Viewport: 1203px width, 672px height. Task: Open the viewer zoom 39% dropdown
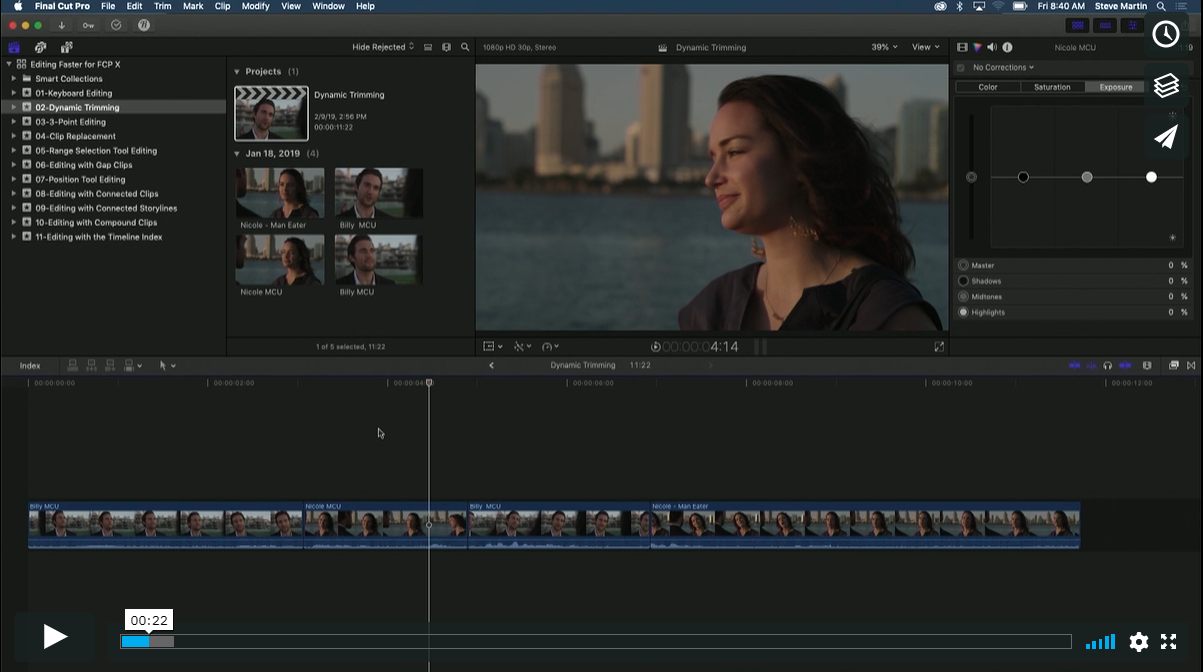[x=881, y=46]
